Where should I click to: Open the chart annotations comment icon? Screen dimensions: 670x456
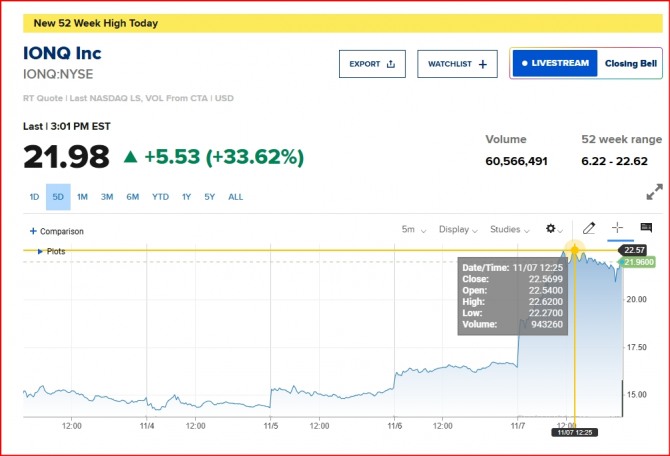(646, 227)
